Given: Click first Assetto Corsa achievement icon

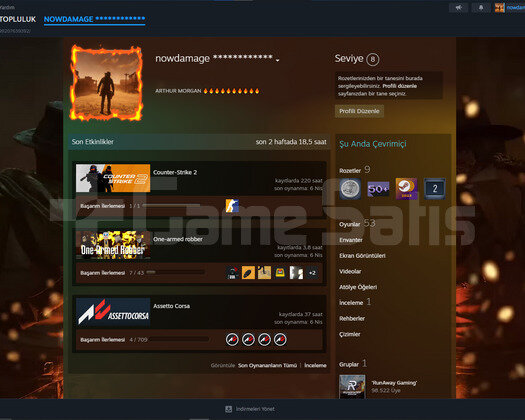Looking at the screenshot, I should [232, 340].
